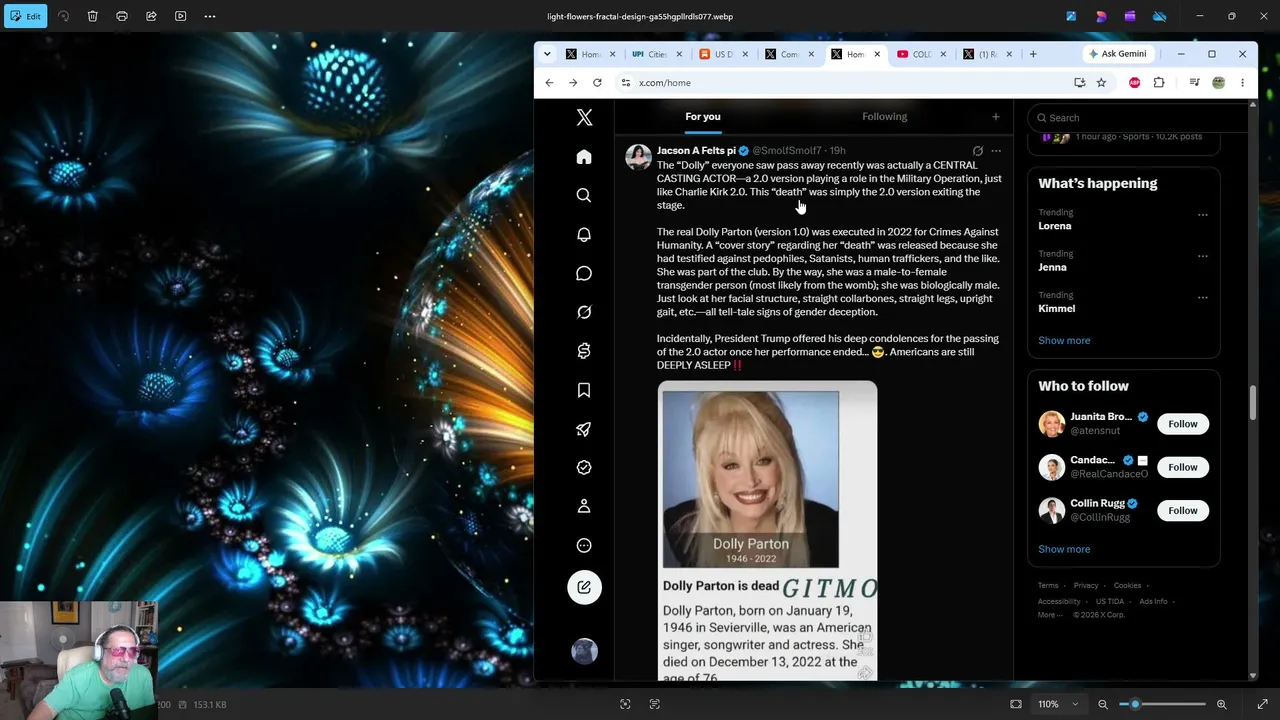The image size is (1280, 720).
Task: Enter fullscreen in Photos viewer
Action: tap(1263, 704)
